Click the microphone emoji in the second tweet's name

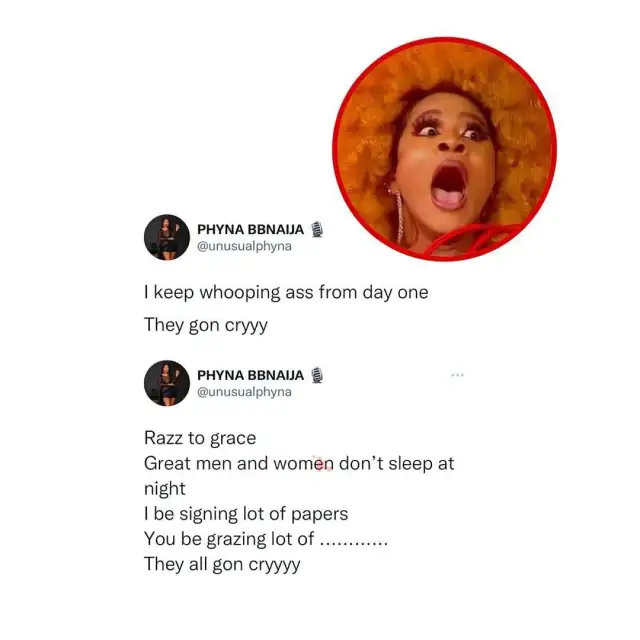coord(317,375)
